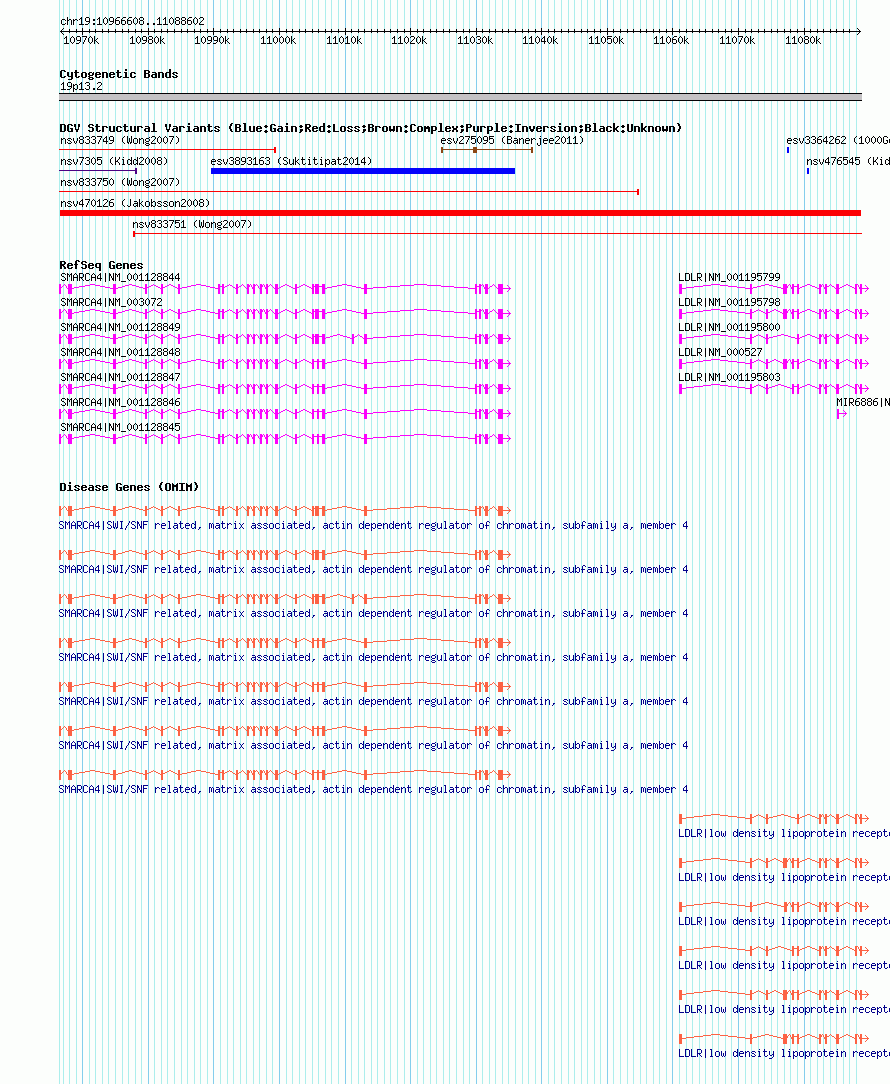The image size is (890, 1084).
Task: Click the 11040k ruler tick label
Action: (540, 41)
